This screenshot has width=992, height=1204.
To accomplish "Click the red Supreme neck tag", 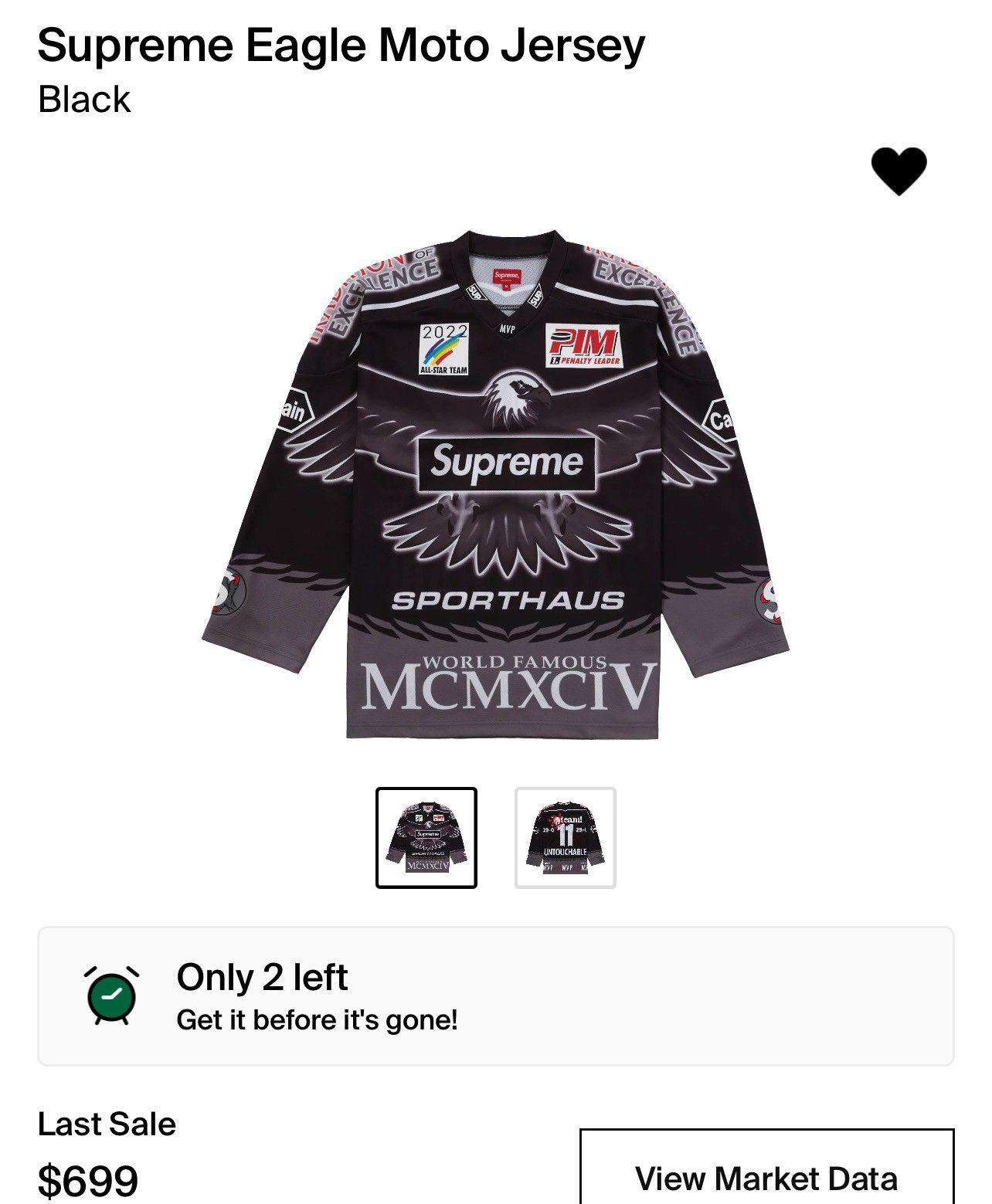I will point(507,276).
